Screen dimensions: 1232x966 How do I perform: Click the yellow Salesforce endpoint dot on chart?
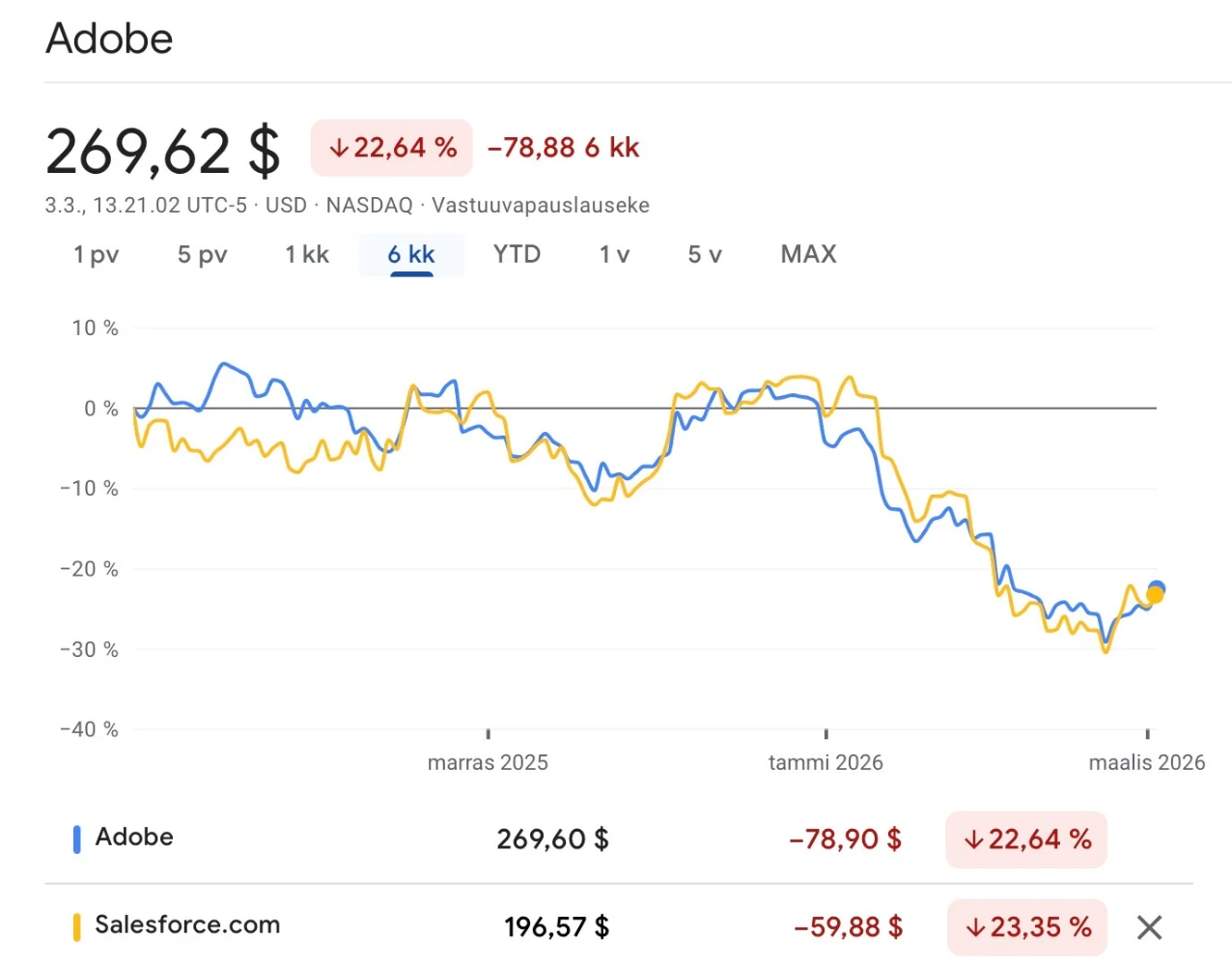click(1155, 596)
